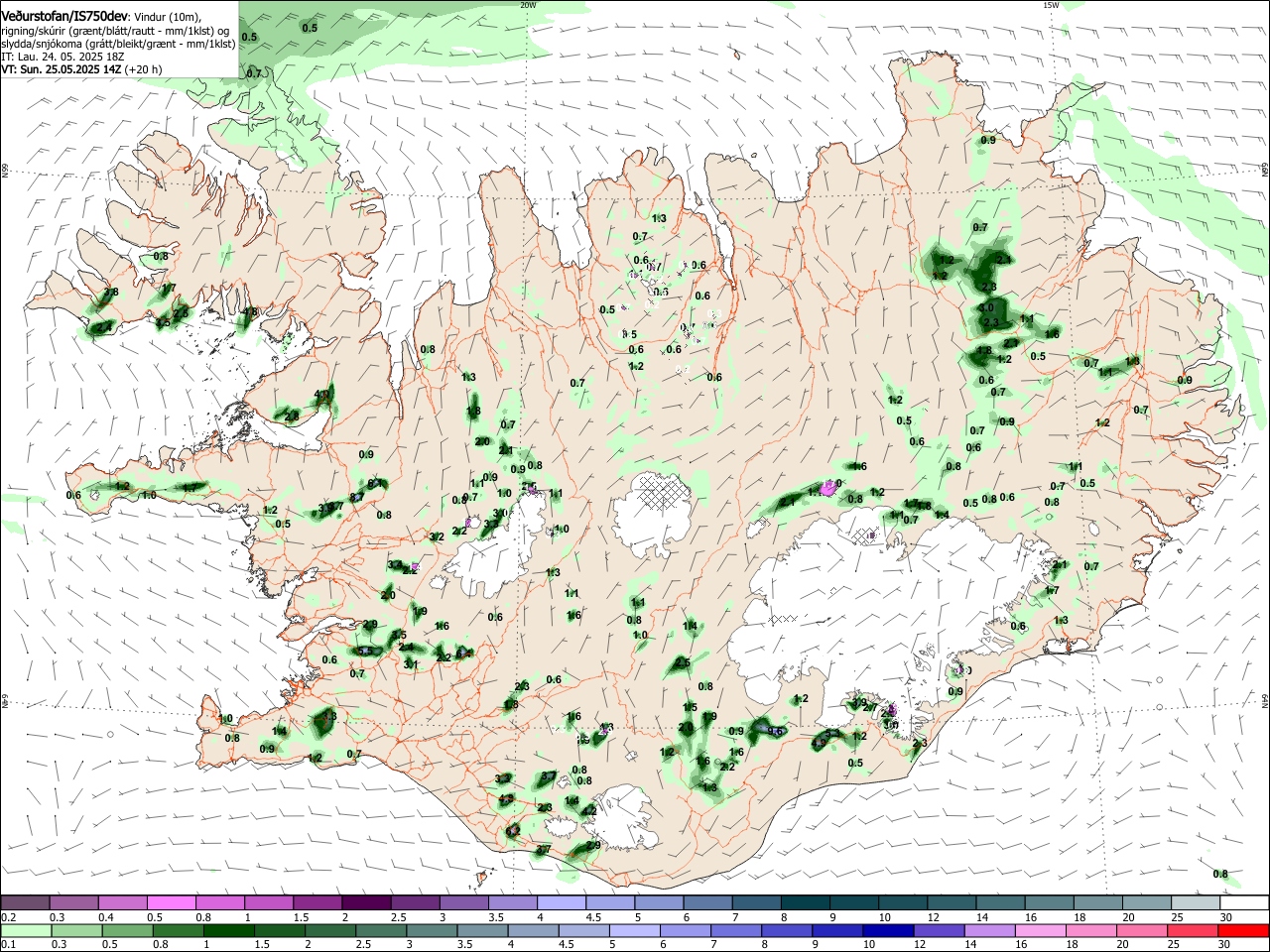
Task: Click upper legend swatch between 2 and 2.5
Action: 367,902
